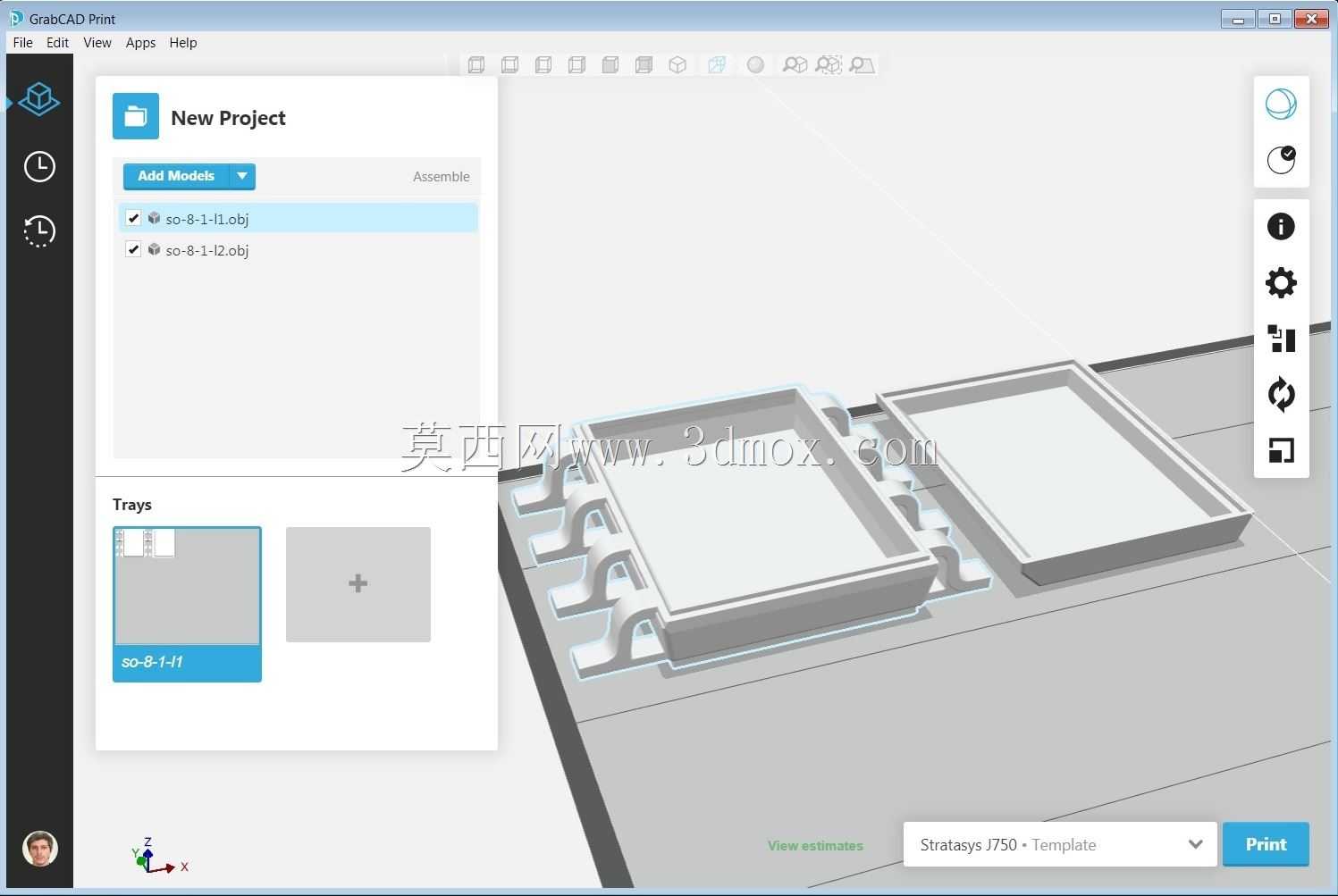Add a new tray with plus tile
1338x896 pixels.
tap(358, 584)
